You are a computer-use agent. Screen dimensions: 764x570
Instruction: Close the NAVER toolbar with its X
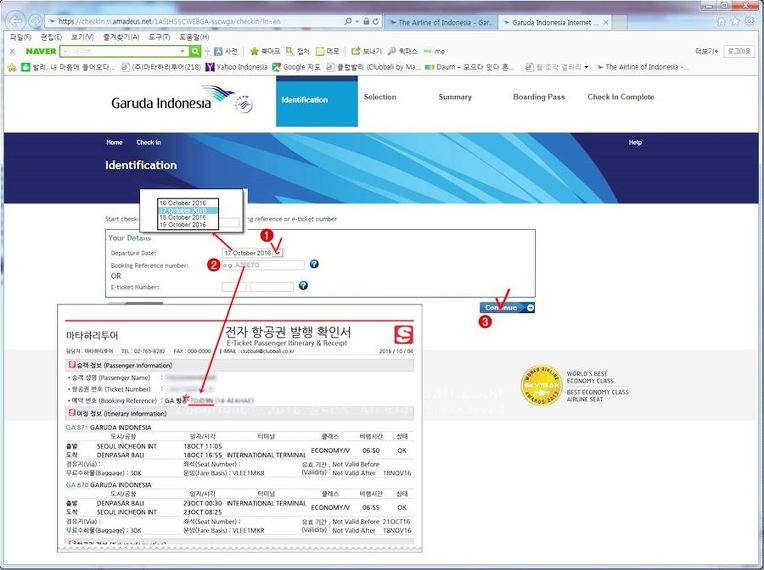(13, 51)
